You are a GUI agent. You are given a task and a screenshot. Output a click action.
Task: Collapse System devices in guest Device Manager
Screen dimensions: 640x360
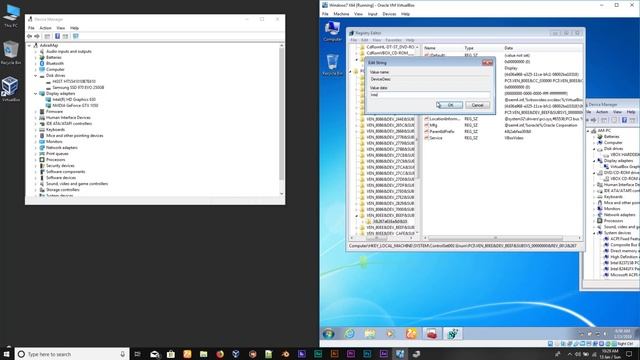coord(594,233)
